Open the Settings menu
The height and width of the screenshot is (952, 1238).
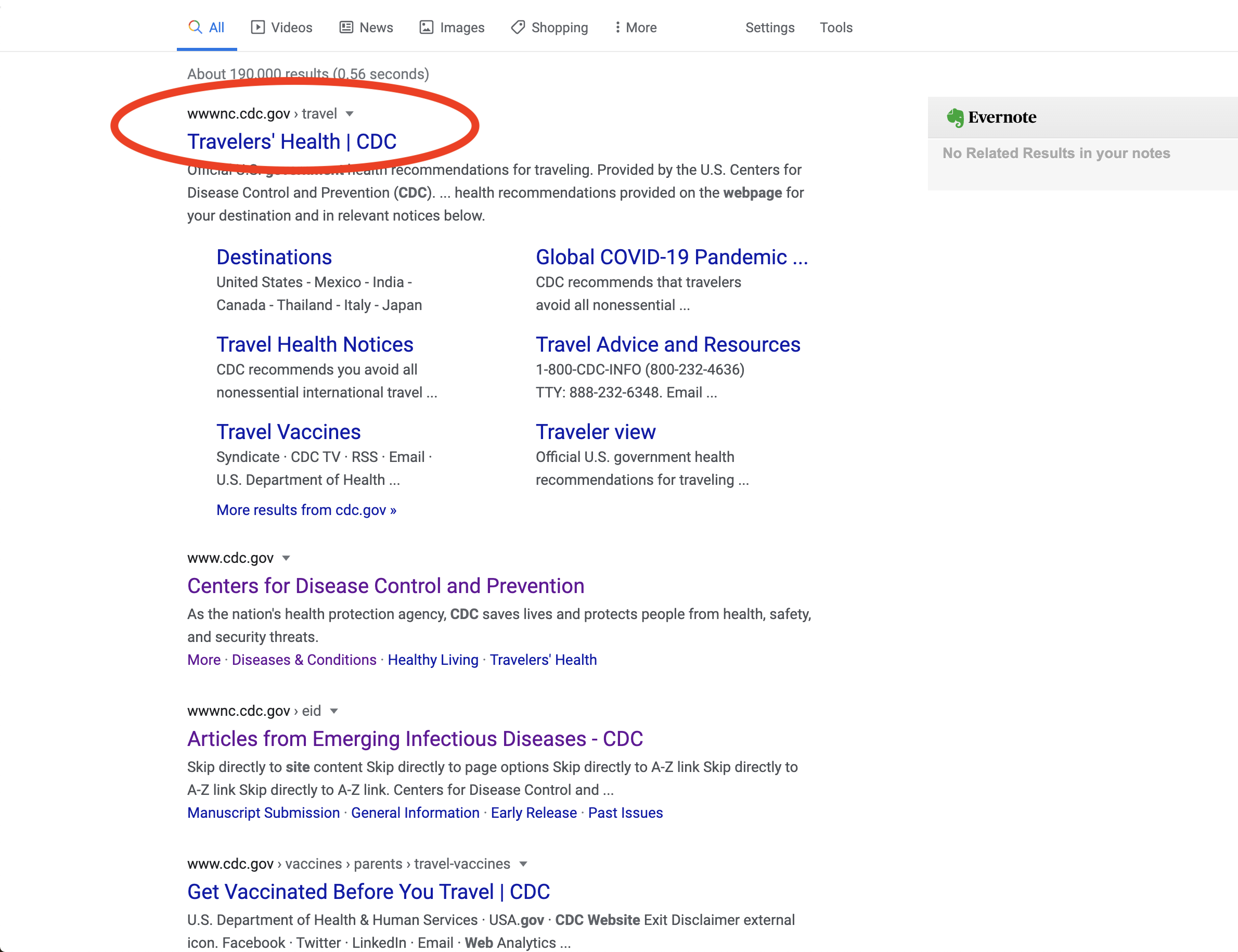(769, 27)
